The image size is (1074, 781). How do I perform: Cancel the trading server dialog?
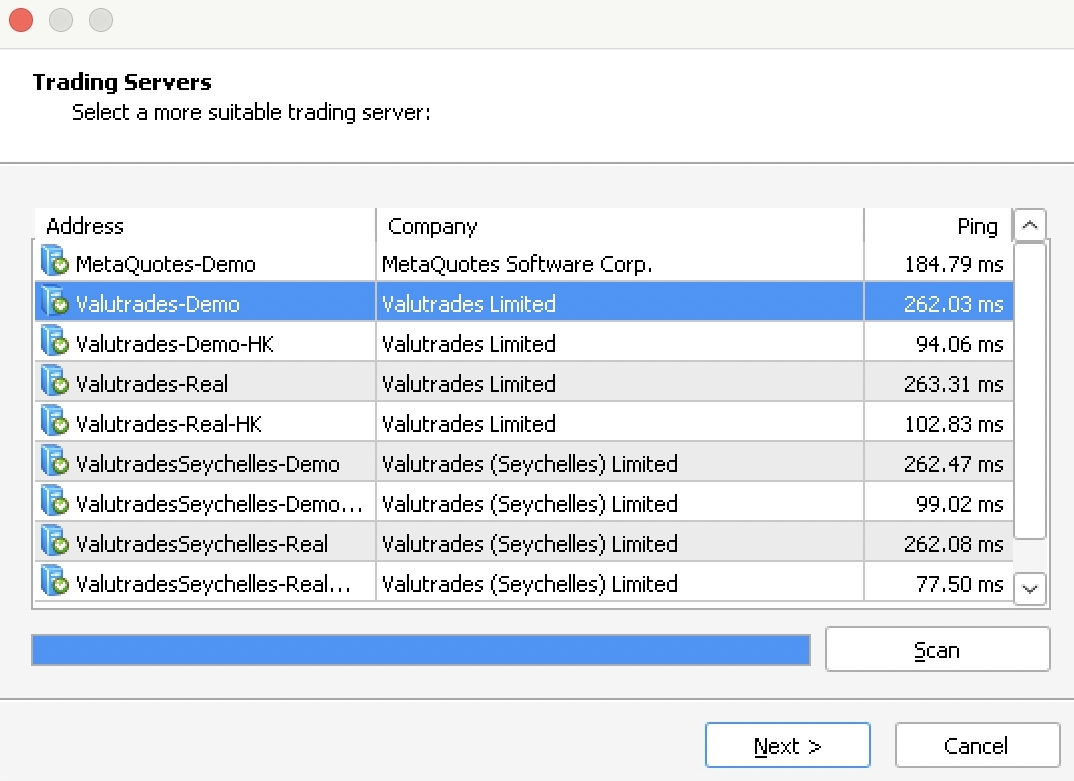click(x=976, y=746)
